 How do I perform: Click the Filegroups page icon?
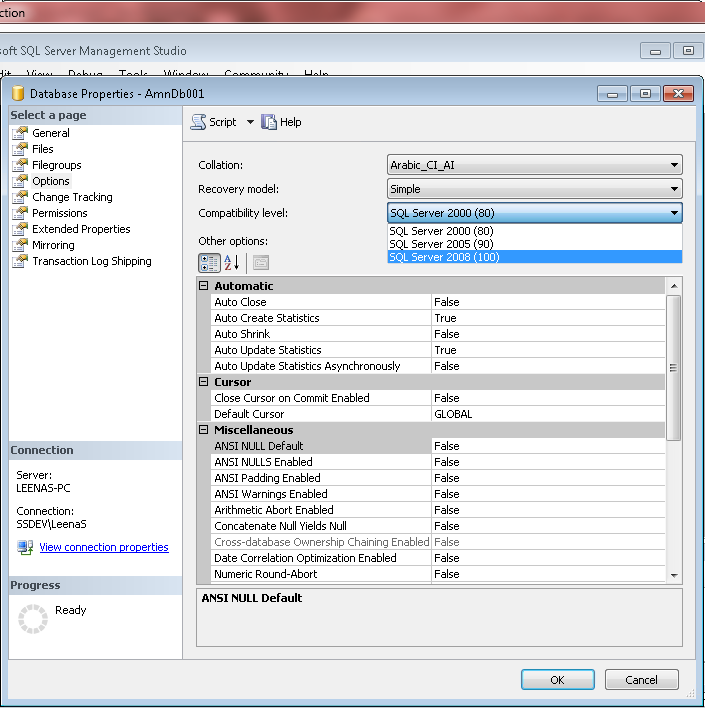pyautogui.click(x=20, y=165)
